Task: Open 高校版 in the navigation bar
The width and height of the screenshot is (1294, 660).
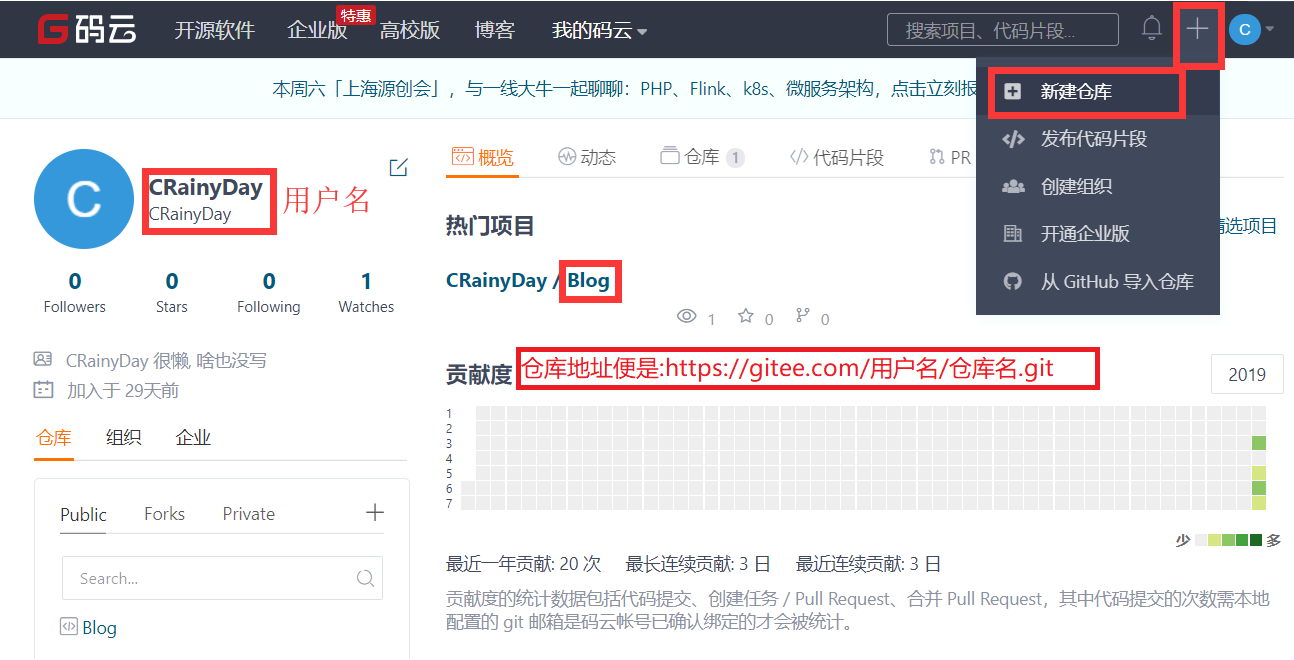Action: [410, 30]
